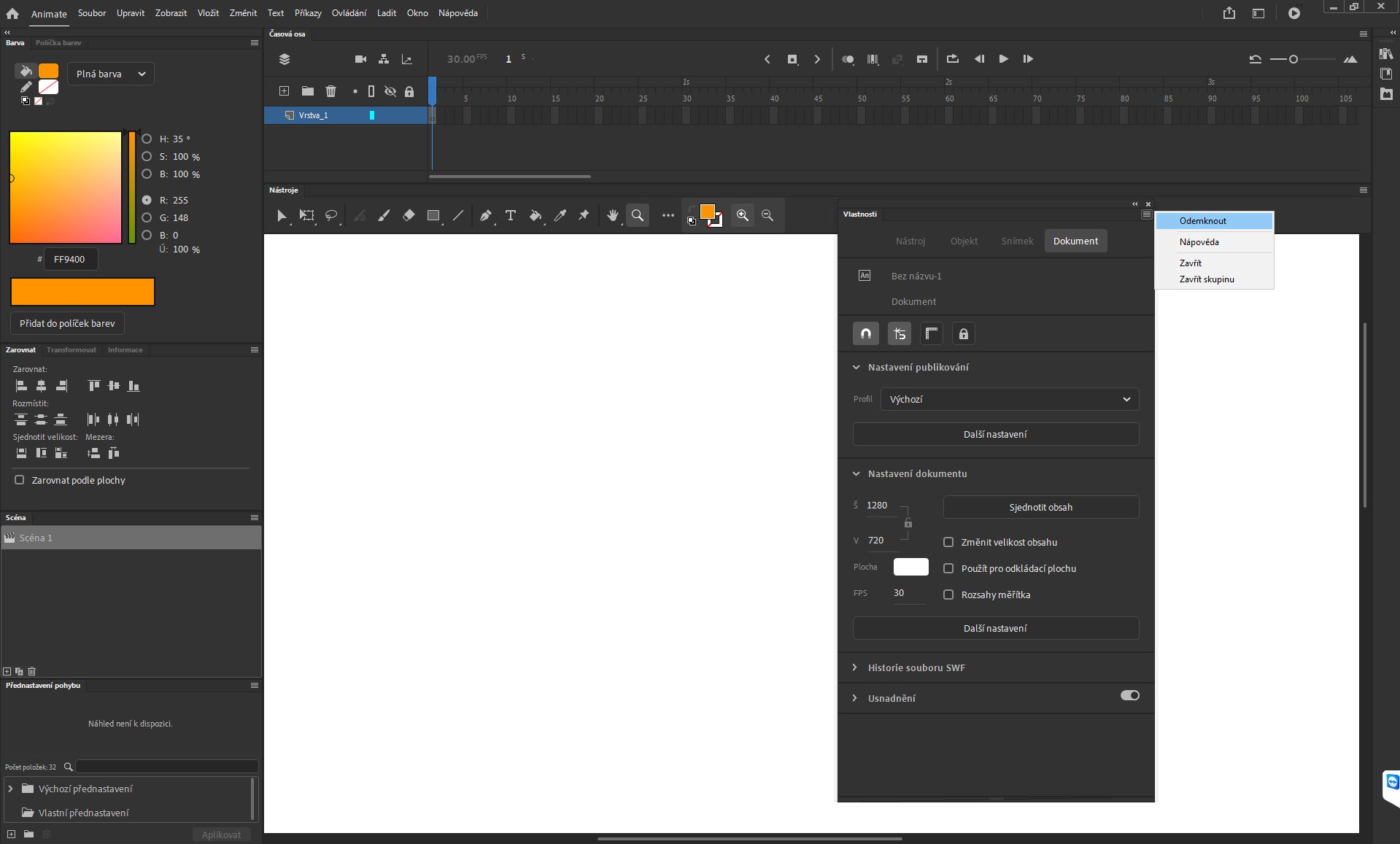Switch to the Snímek tab in Vlastnosti
Viewport: 1400px width, 844px height.
pos(1016,241)
